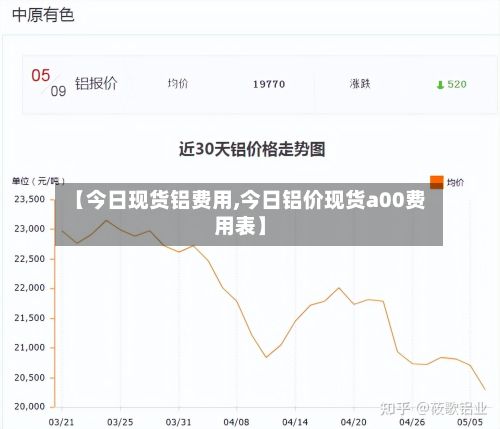
Task: Click the date number 09
Action: [58, 91]
